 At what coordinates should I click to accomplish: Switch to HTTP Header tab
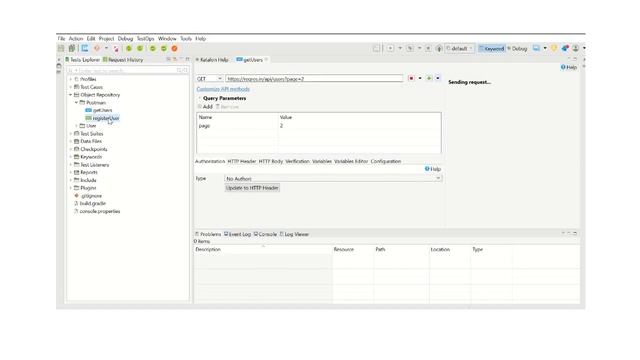pos(242,161)
